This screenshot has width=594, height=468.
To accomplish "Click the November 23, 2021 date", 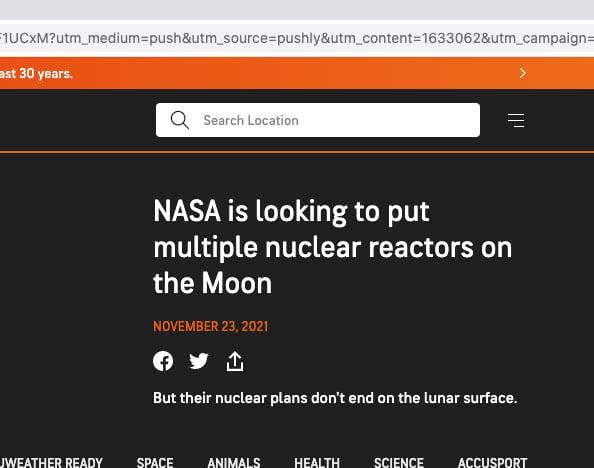I will click(x=211, y=326).
